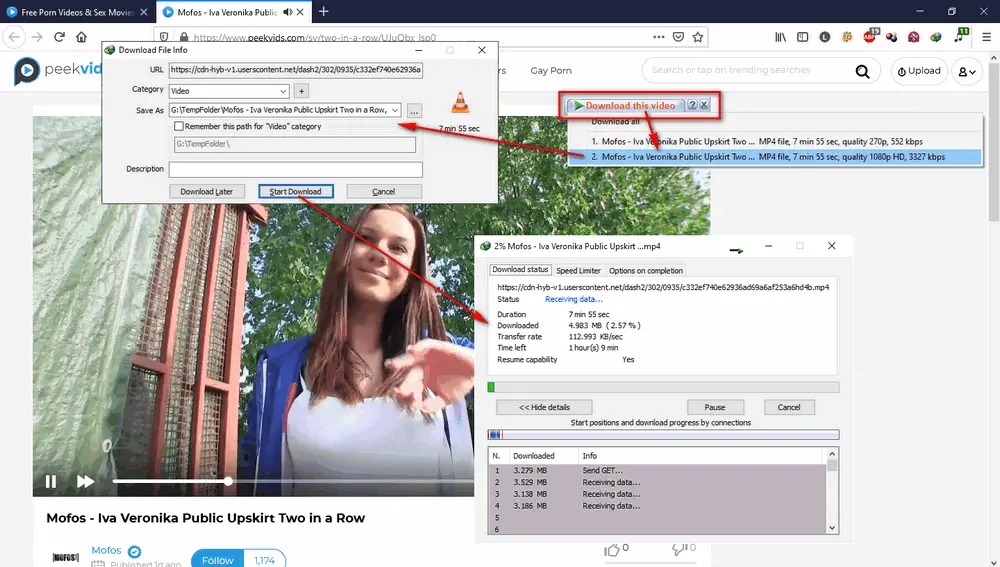Click the search magnifier icon
The width and height of the screenshot is (1000, 567).
[x=862, y=71]
